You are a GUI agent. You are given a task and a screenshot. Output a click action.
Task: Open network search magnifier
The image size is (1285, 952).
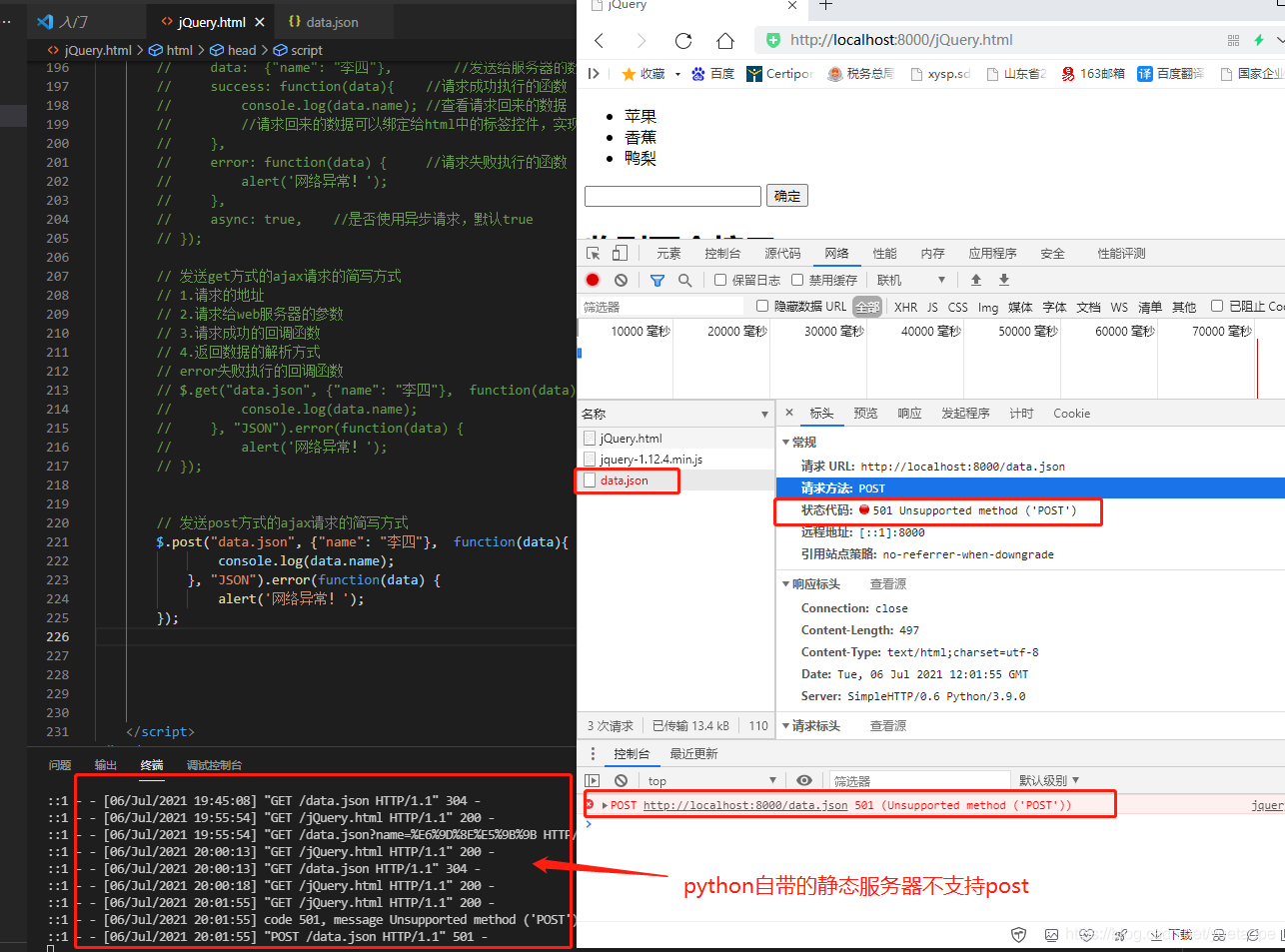coord(684,281)
